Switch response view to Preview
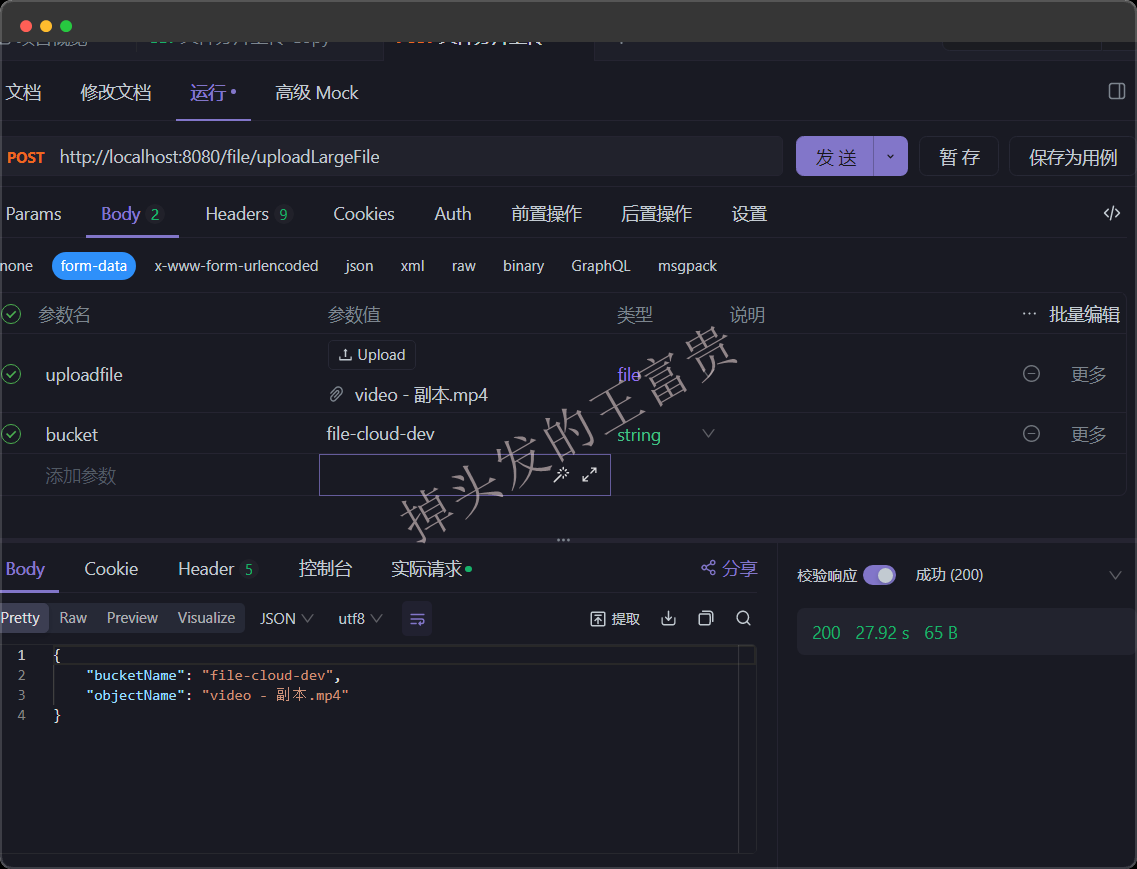The image size is (1137, 869). point(132,618)
